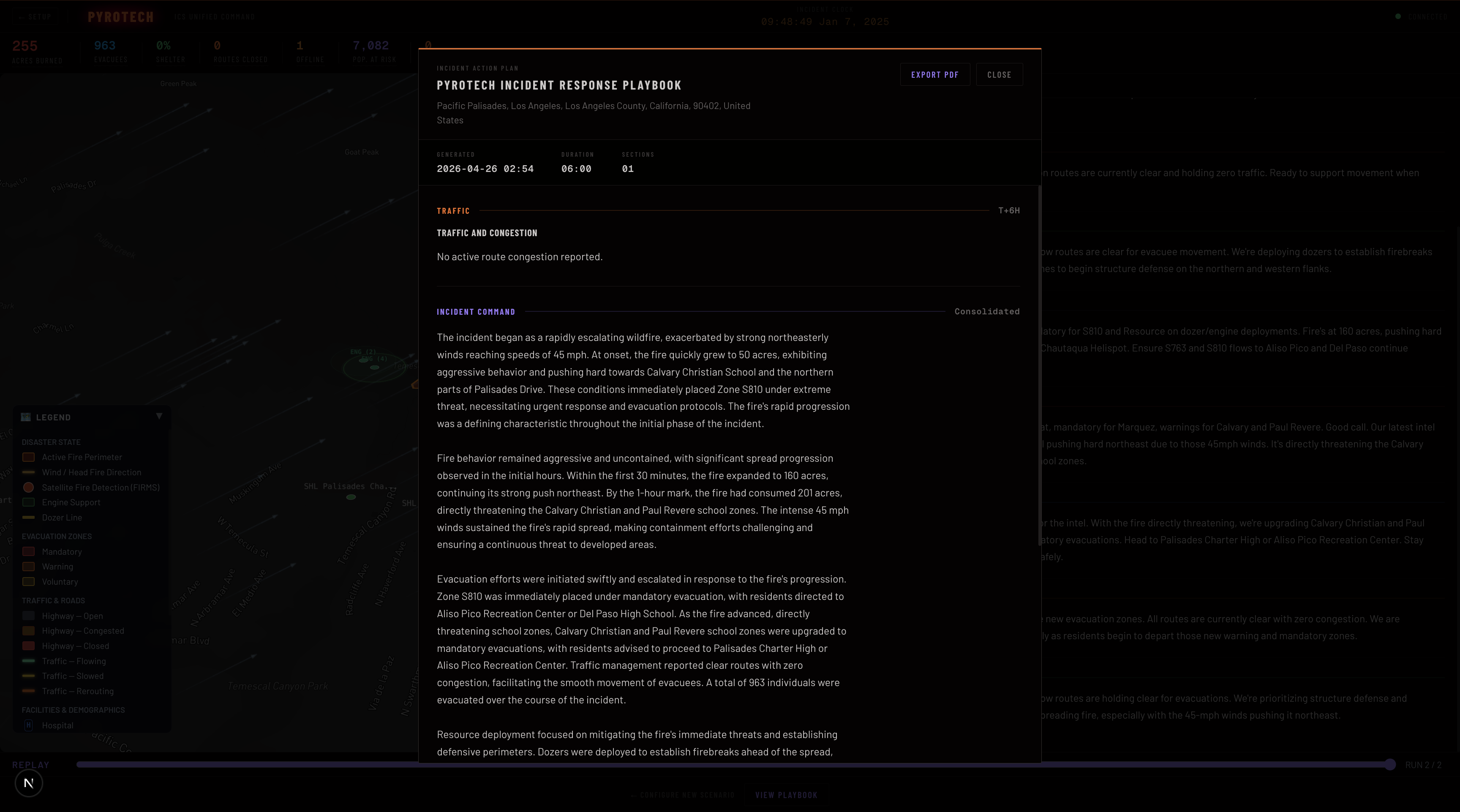
Task: Collapse the Legend panel with the triangle
Action: click(159, 417)
